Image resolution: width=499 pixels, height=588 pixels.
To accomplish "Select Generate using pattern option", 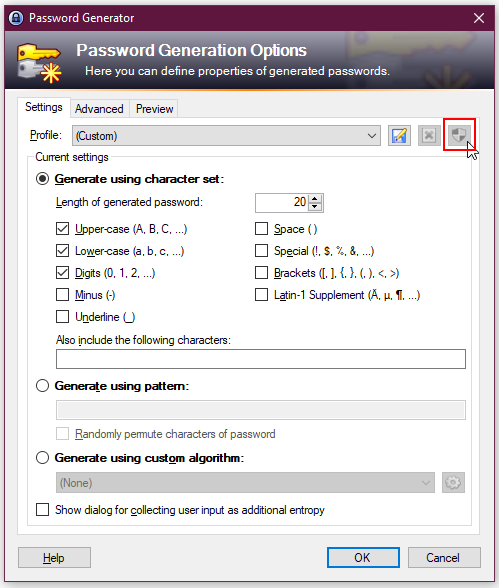I will 42,386.
